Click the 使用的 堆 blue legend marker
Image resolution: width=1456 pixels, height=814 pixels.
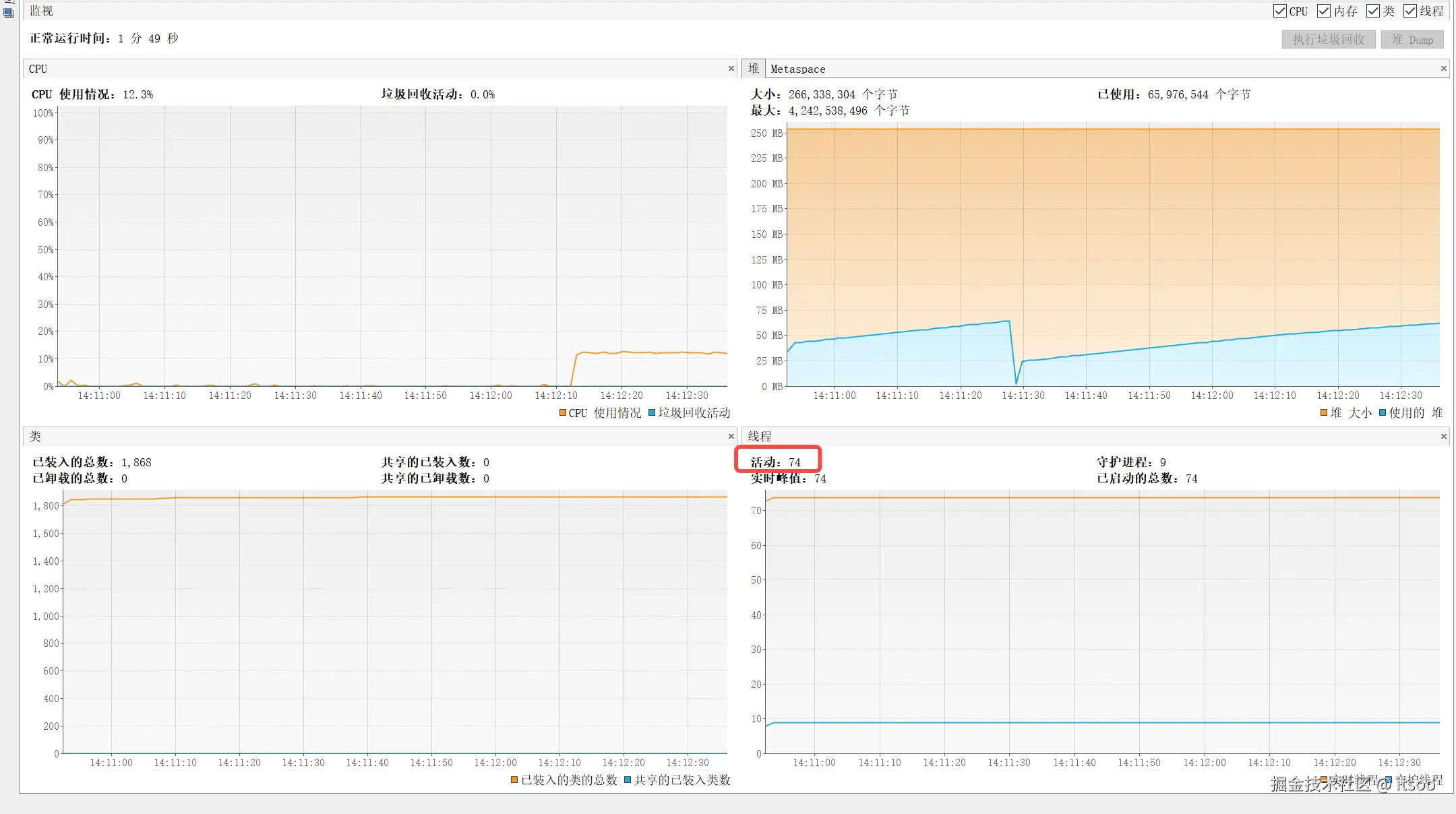pos(1383,413)
